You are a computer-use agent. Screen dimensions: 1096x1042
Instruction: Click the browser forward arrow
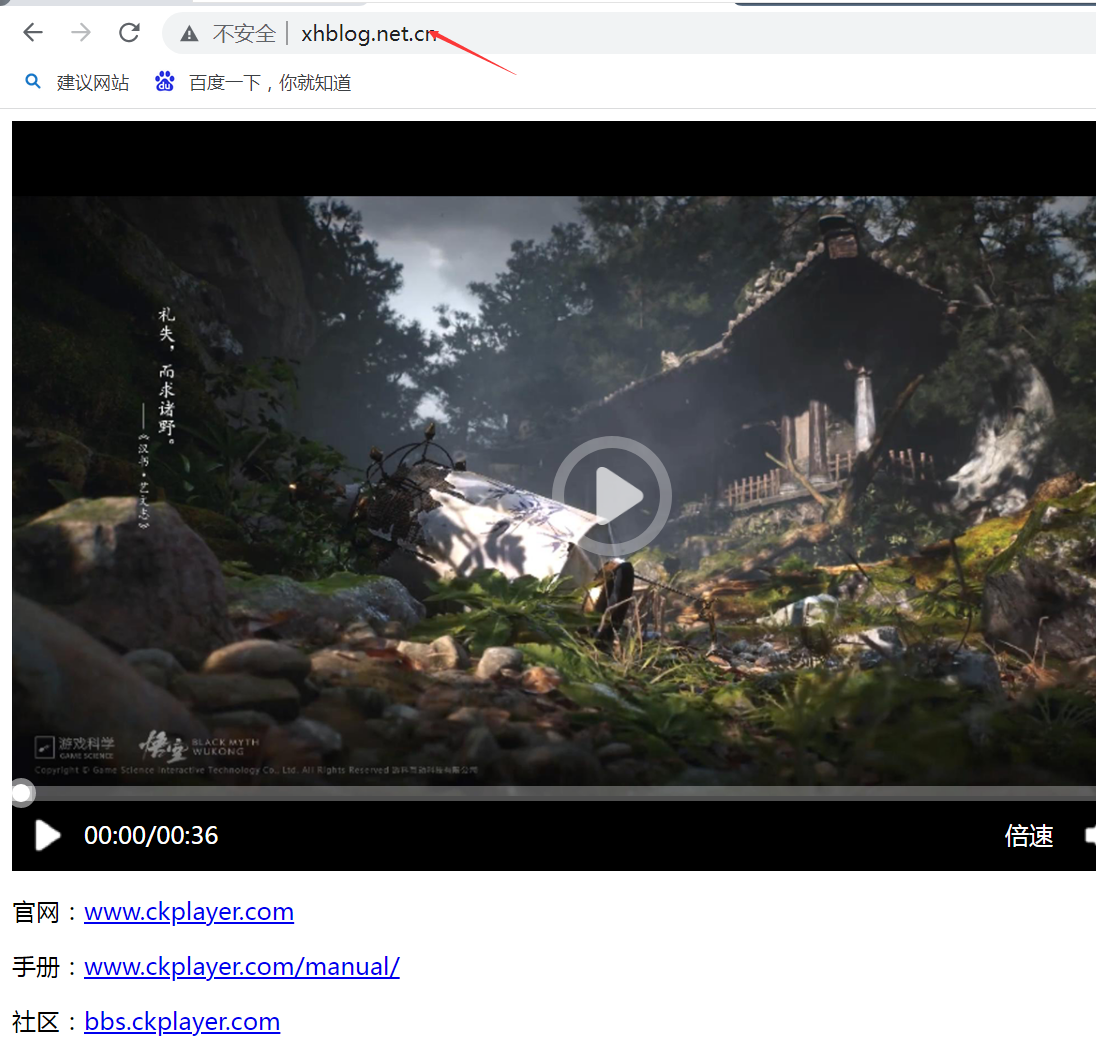[x=81, y=33]
